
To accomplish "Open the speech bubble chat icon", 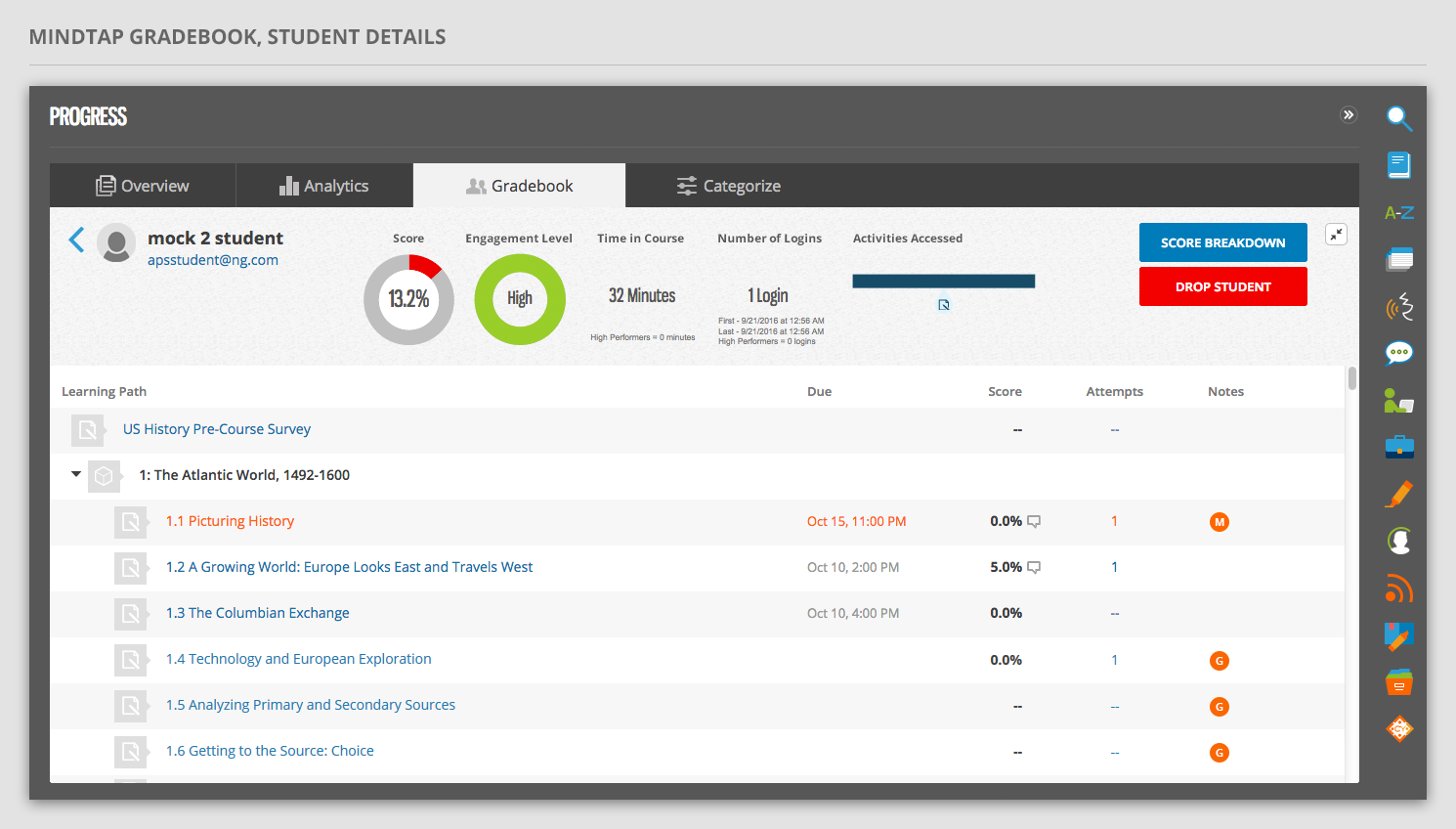I will click(x=1398, y=353).
